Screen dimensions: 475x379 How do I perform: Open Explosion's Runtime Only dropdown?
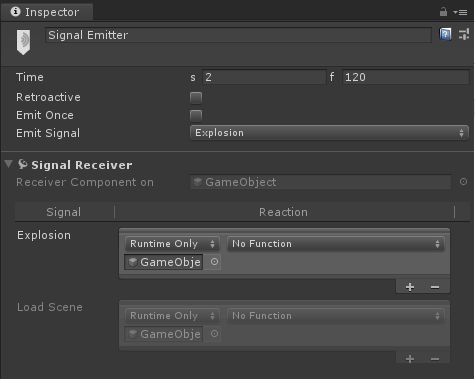172,244
